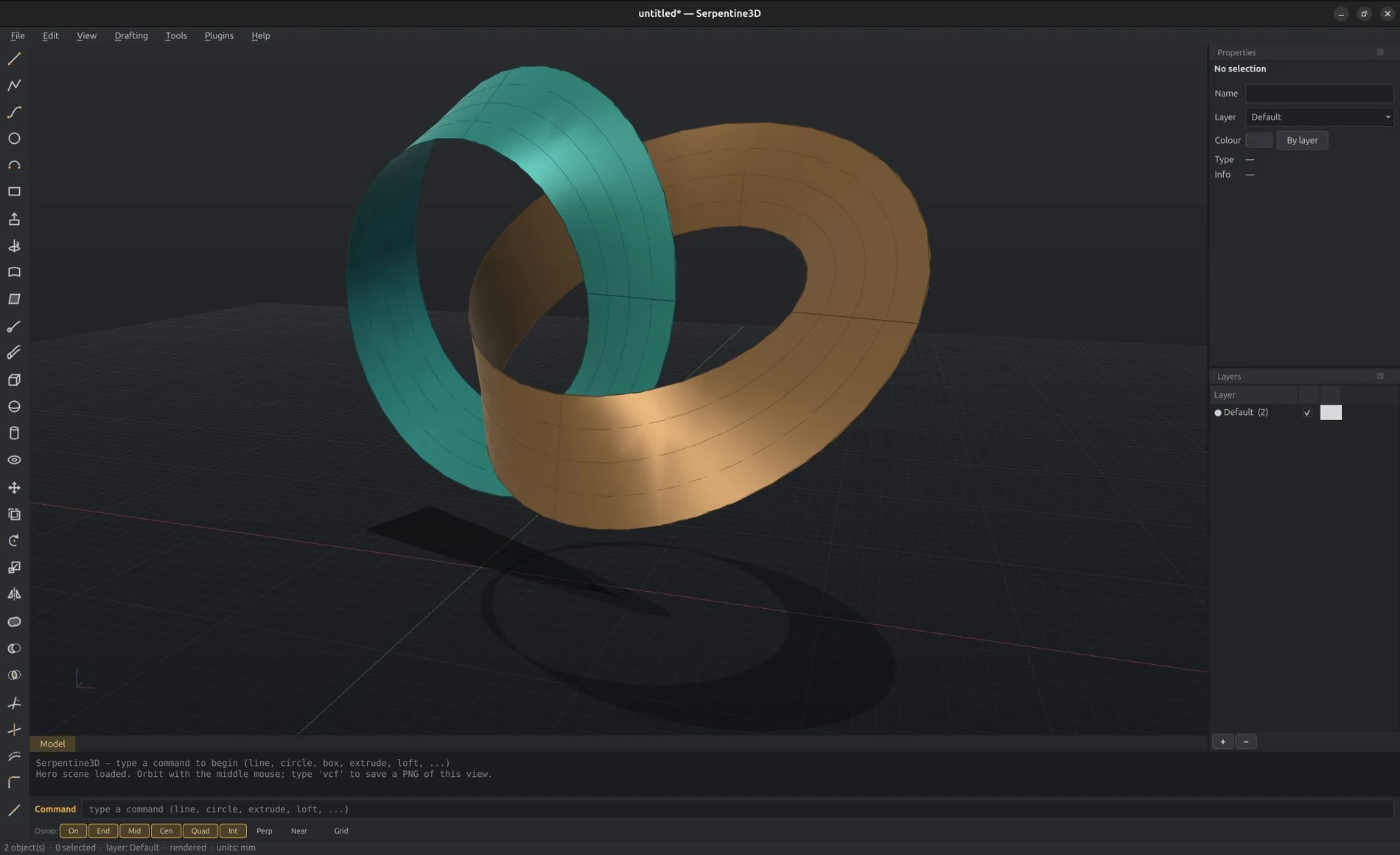Viewport: 1400px width, 855px height.
Task: Undock the Properties panel
Action: coord(1380,52)
